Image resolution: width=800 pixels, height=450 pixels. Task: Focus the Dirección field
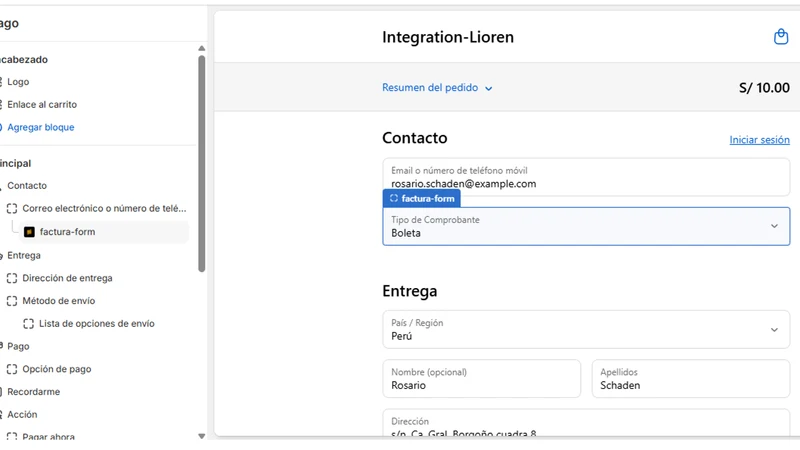[x=586, y=423]
